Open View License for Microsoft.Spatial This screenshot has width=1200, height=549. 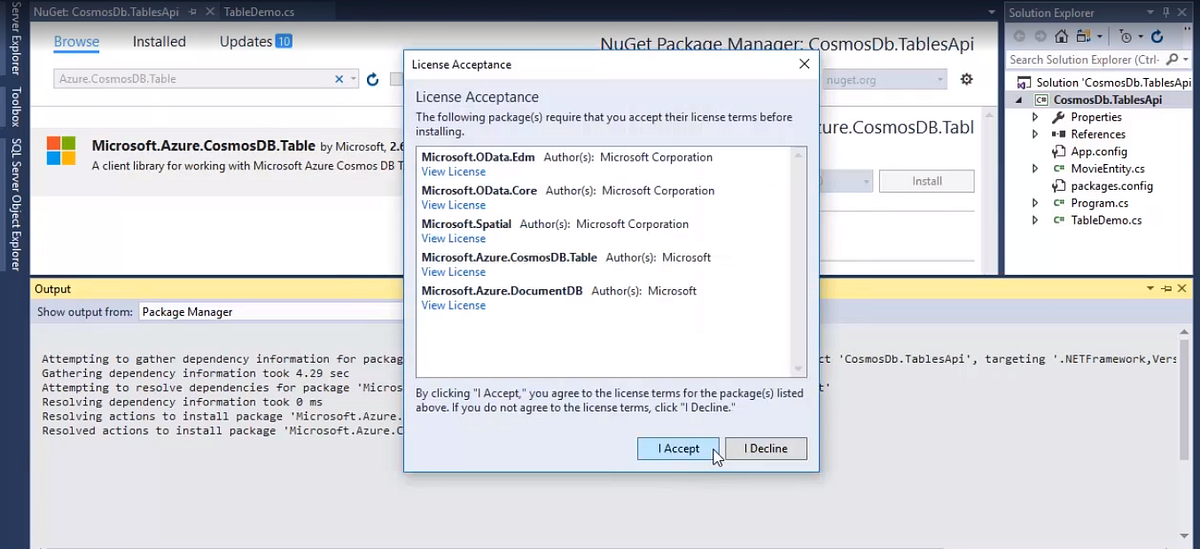(x=453, y=238)
